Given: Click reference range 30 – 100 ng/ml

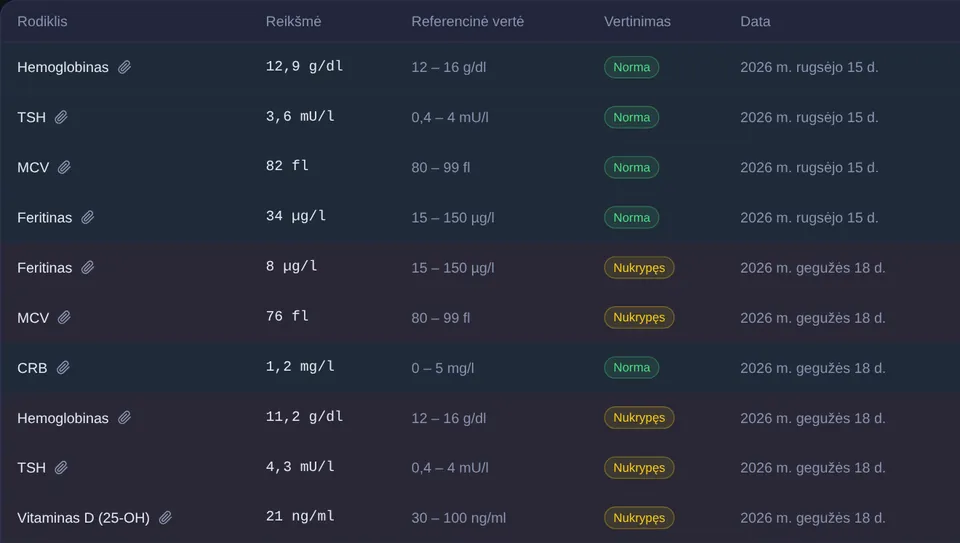Looking at the screenshot, I should tap(459, 519).
